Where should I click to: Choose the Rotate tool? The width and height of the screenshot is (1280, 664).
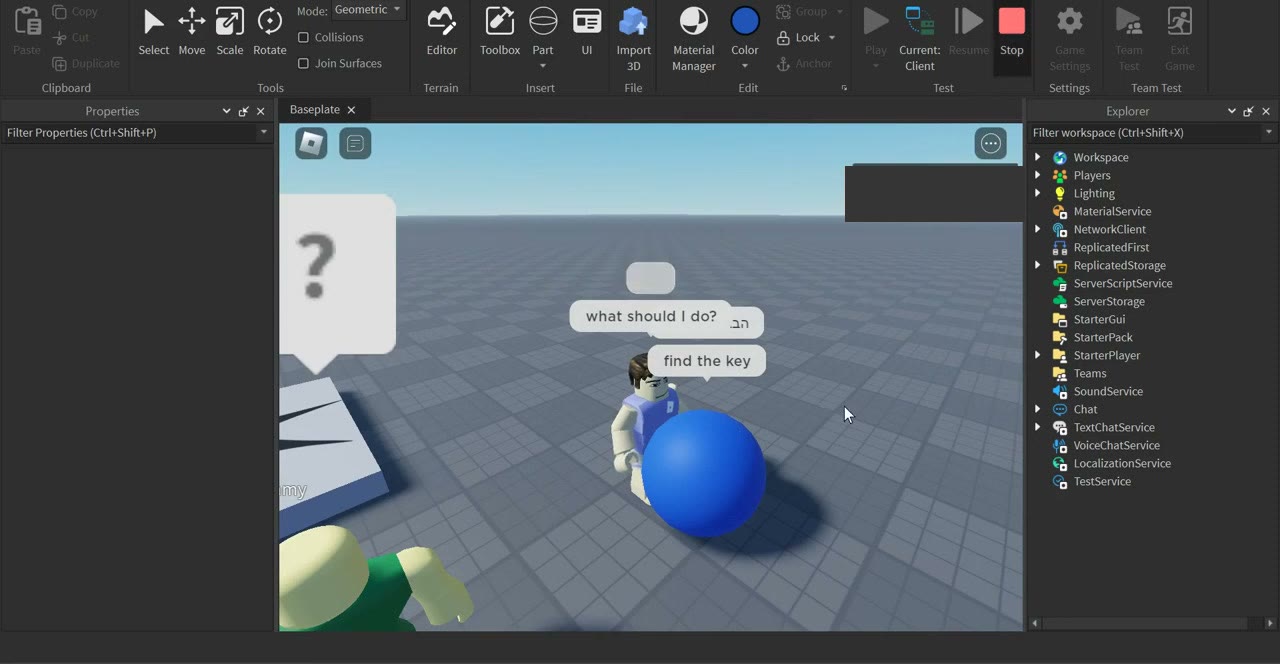click(269, 32)
